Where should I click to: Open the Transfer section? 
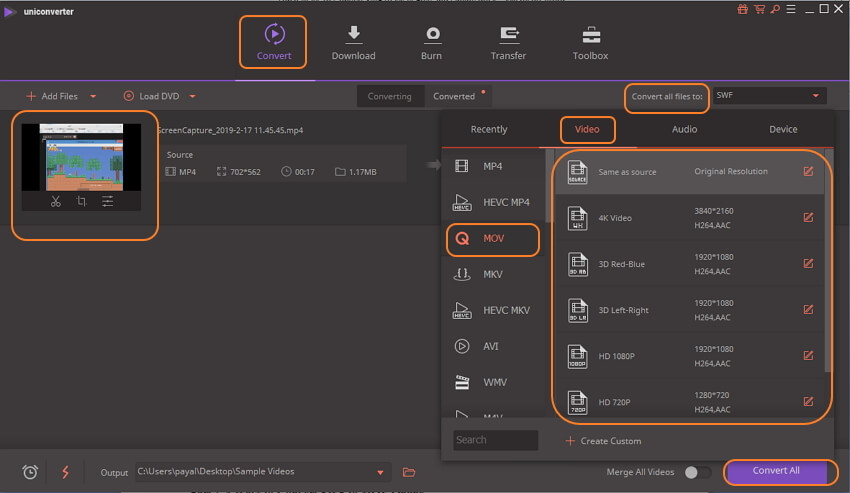[508, 42]
